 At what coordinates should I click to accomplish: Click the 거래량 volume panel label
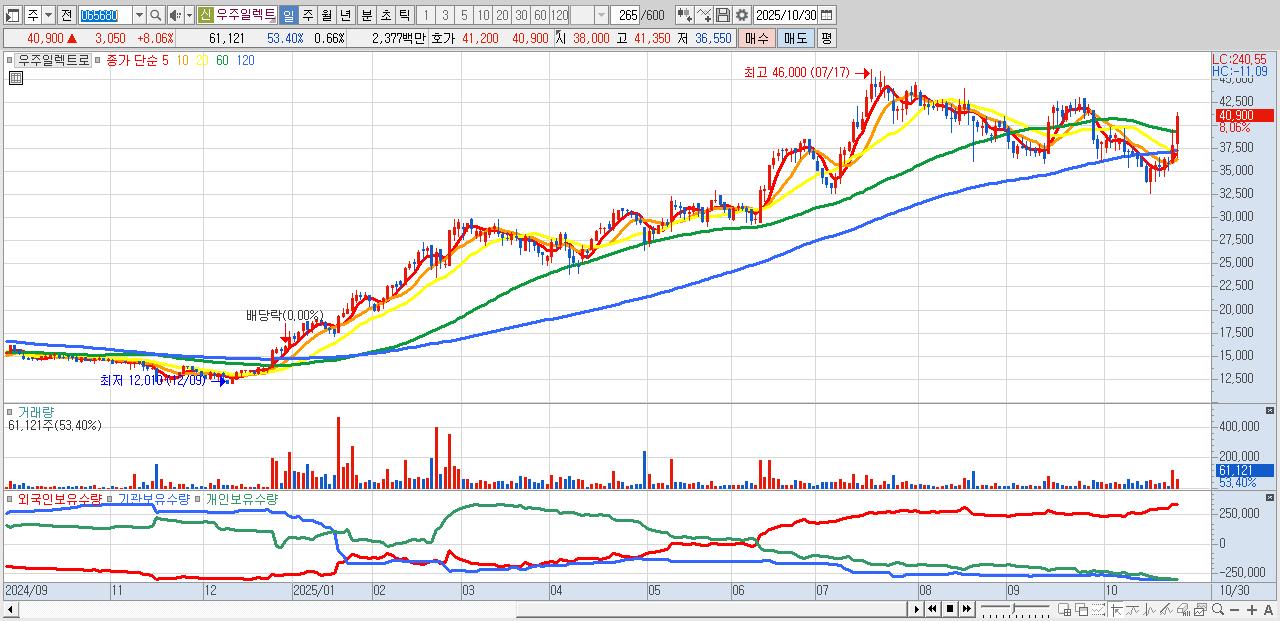[x=34, y=412]
